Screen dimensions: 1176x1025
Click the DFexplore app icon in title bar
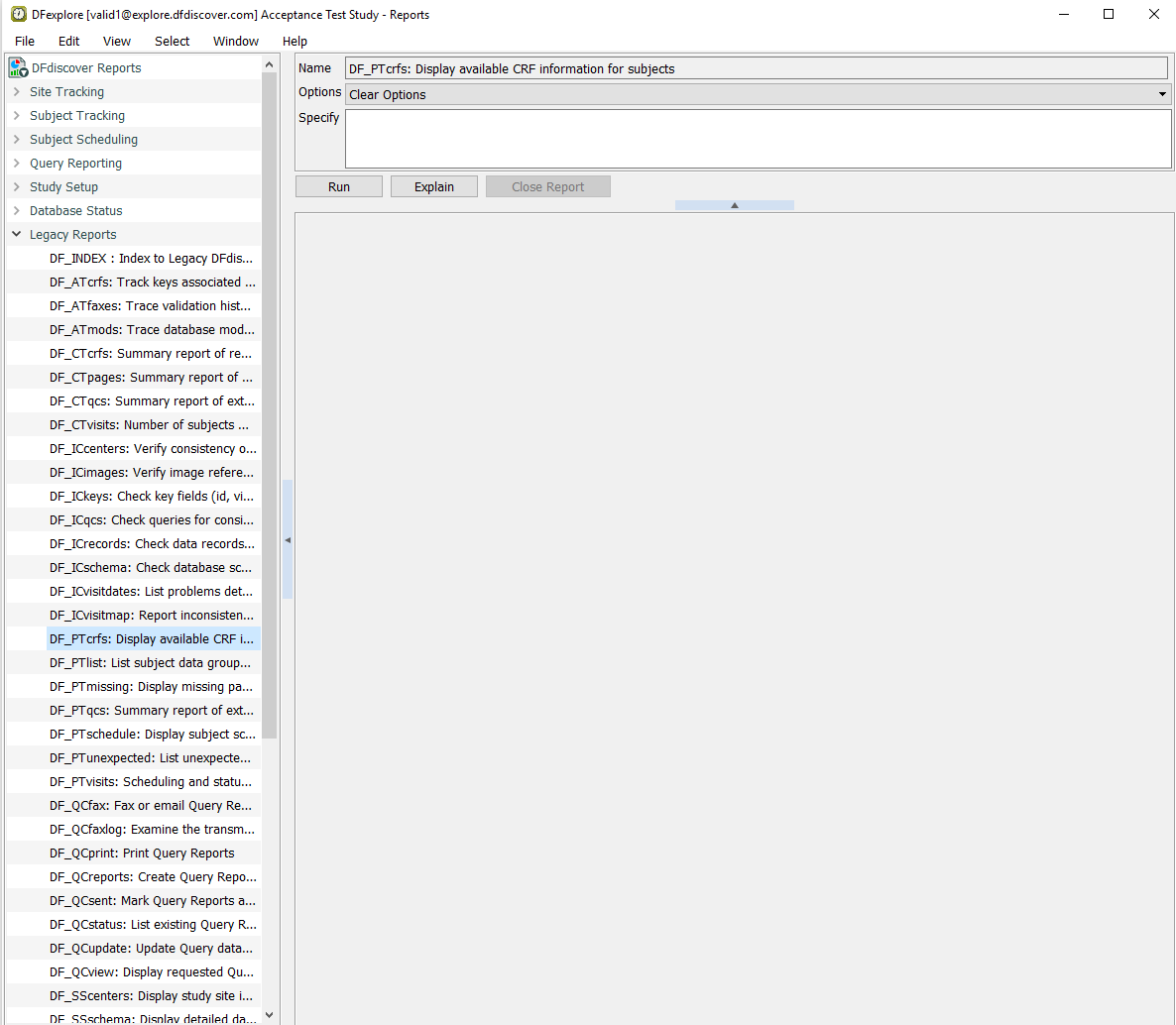click(x=18, y=15)
